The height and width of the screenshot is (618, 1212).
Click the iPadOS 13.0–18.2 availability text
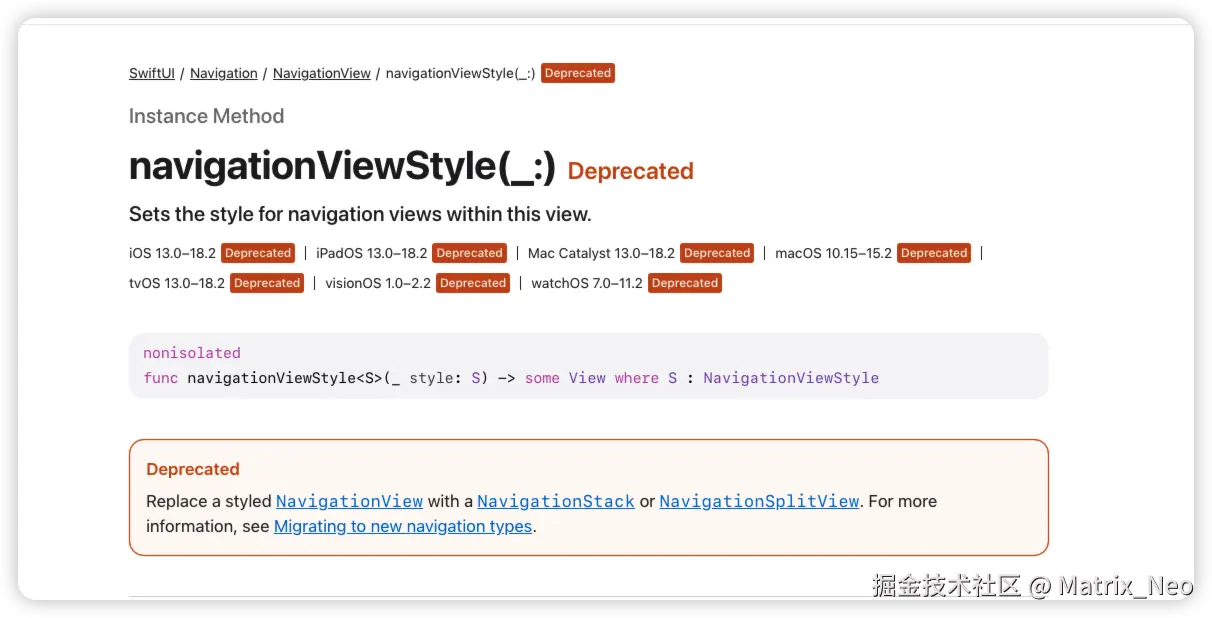click(x=372, y=253)
